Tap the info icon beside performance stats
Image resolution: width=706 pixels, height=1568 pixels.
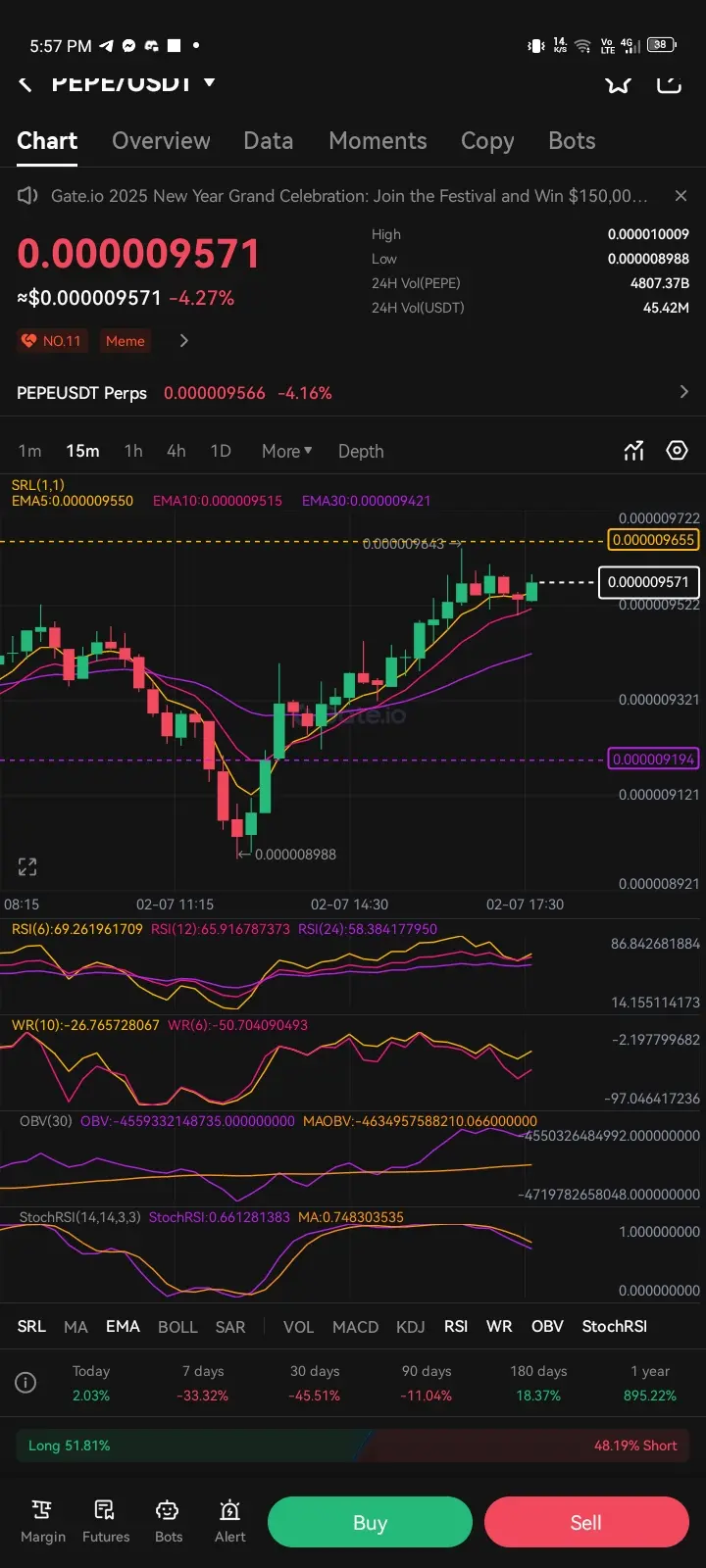(26, 1383)
